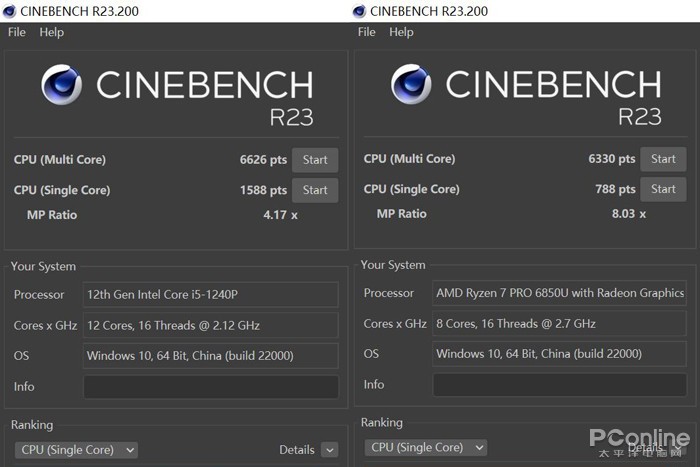Select '12 Cores, 16 Threads @ 2.12 GHz' field
700x467 pixels.
point(211,325)
